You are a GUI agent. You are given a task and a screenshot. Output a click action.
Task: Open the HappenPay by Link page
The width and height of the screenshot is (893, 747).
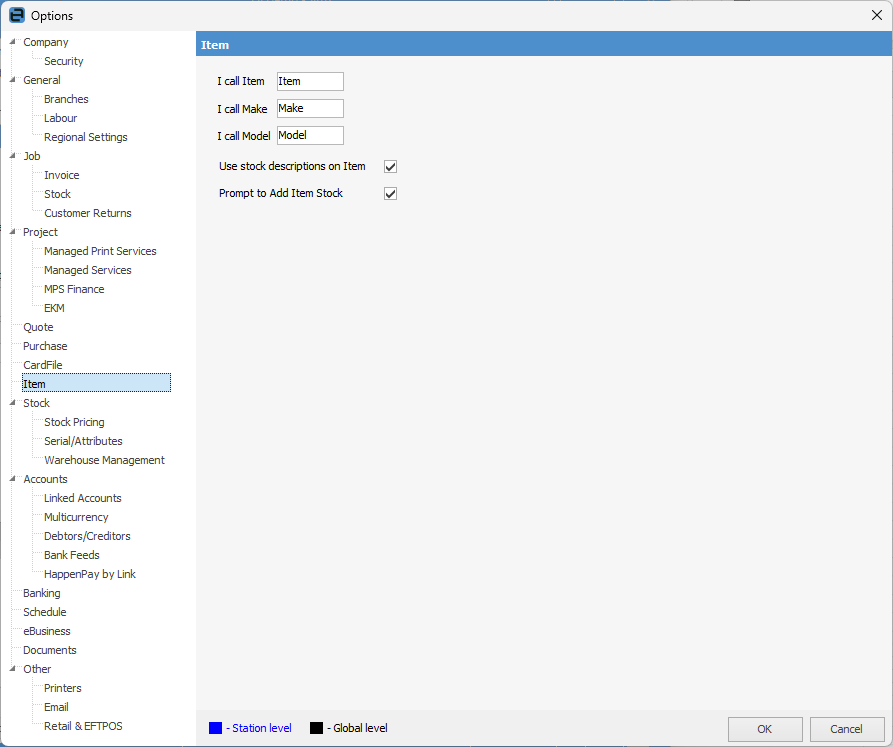pos(90,574)
